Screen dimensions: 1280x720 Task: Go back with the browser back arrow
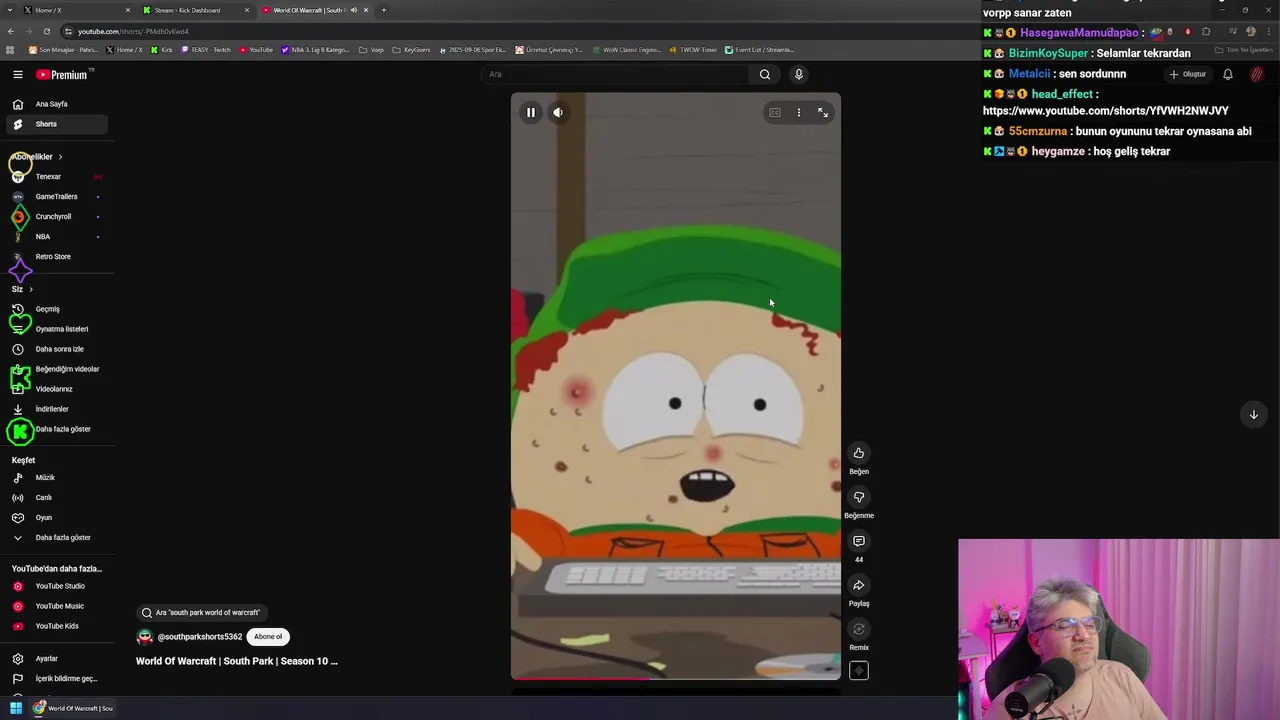(11, 31)
